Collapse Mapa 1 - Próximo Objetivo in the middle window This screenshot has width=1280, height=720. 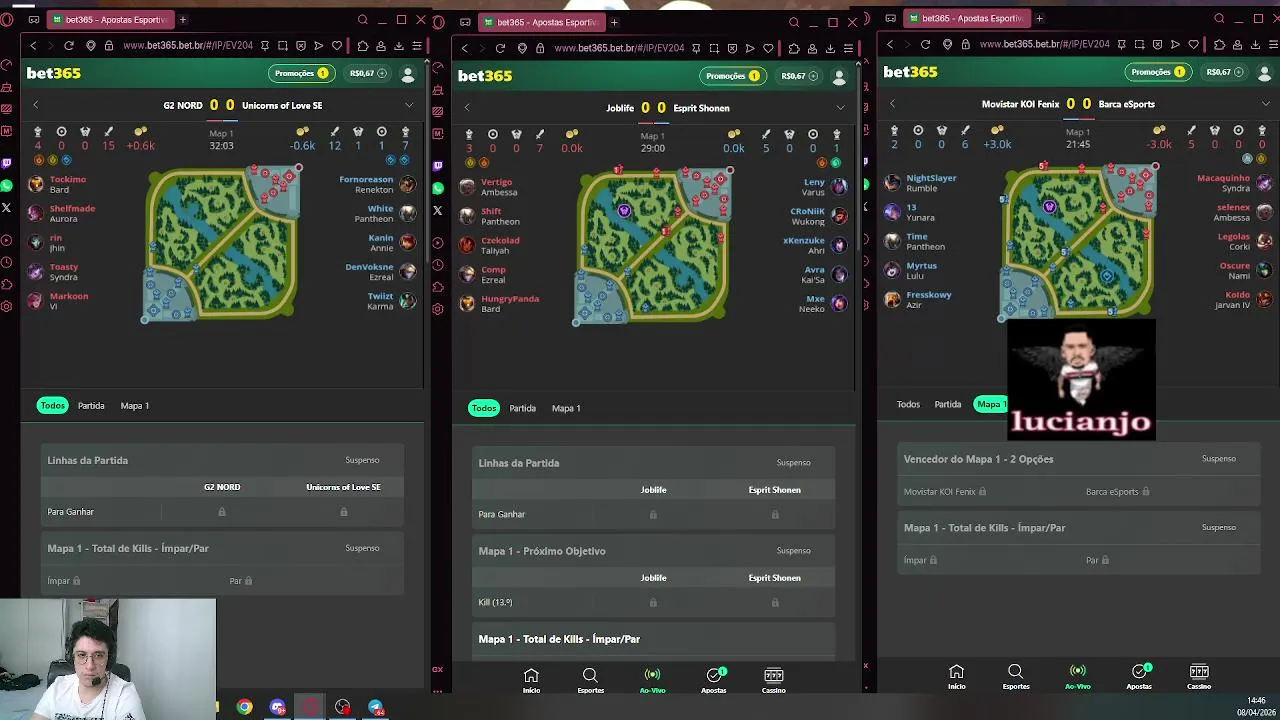[x=653, y=551]
